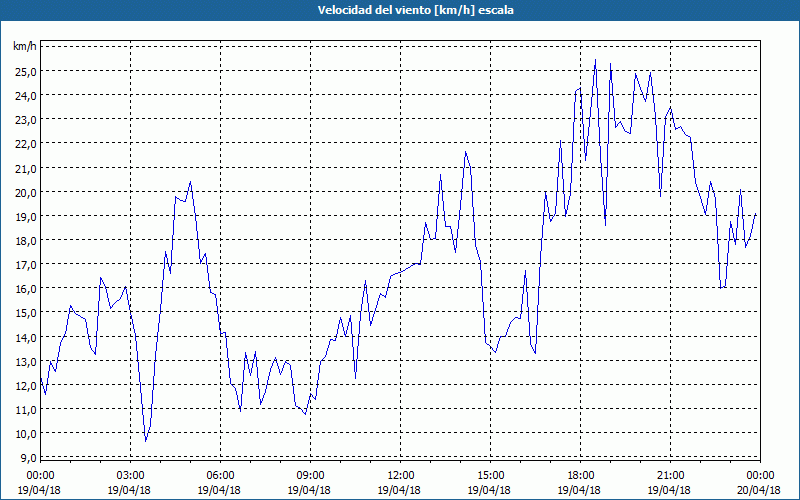Screen dimensions: 800x500
Task: Click the 'km/h' unit label
Action: pyautogui.click(x=24, y=46)
